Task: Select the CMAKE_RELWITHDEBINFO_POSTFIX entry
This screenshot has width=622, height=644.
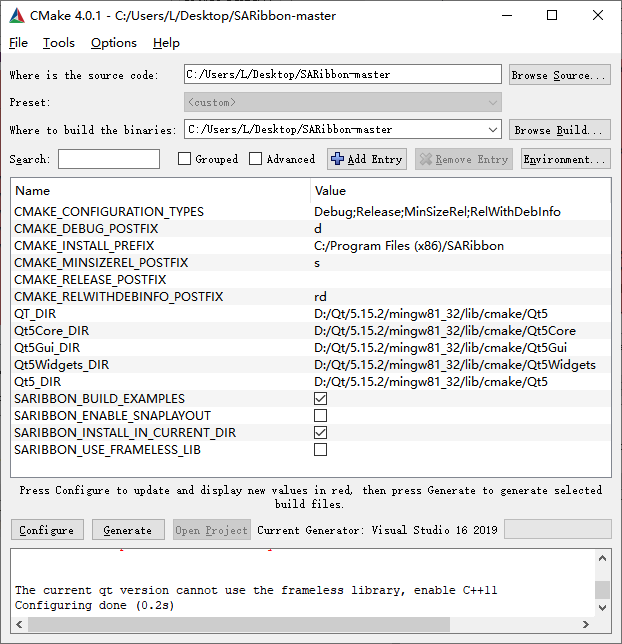Action: 118,297
